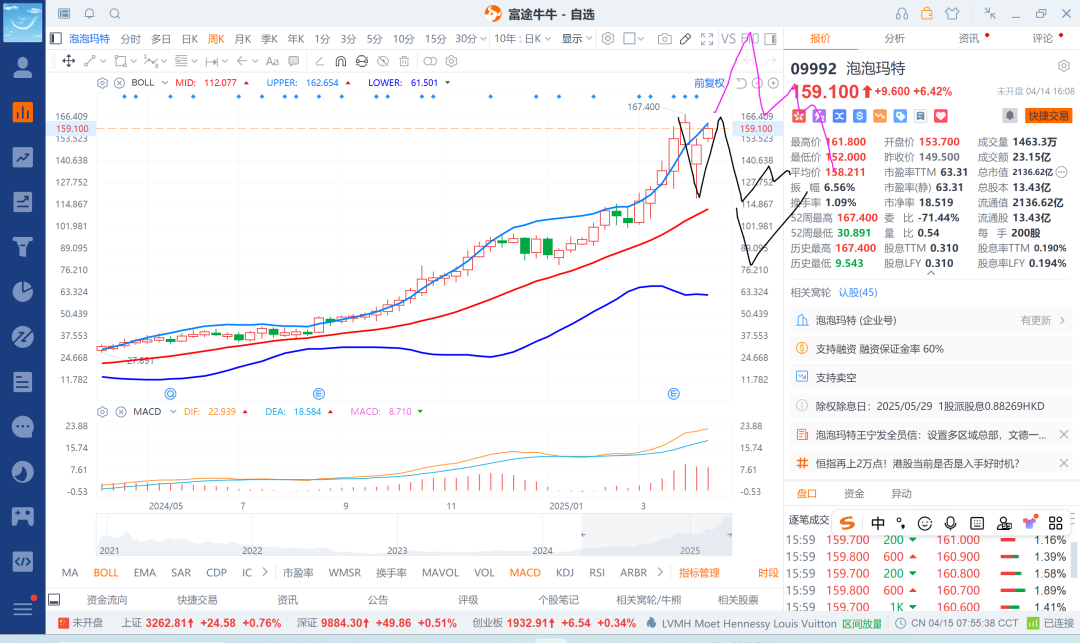The width and height of the screenshot is (1080, 643).
Task: Toggle the price alert bell
Action: [x=1009, y=116]
